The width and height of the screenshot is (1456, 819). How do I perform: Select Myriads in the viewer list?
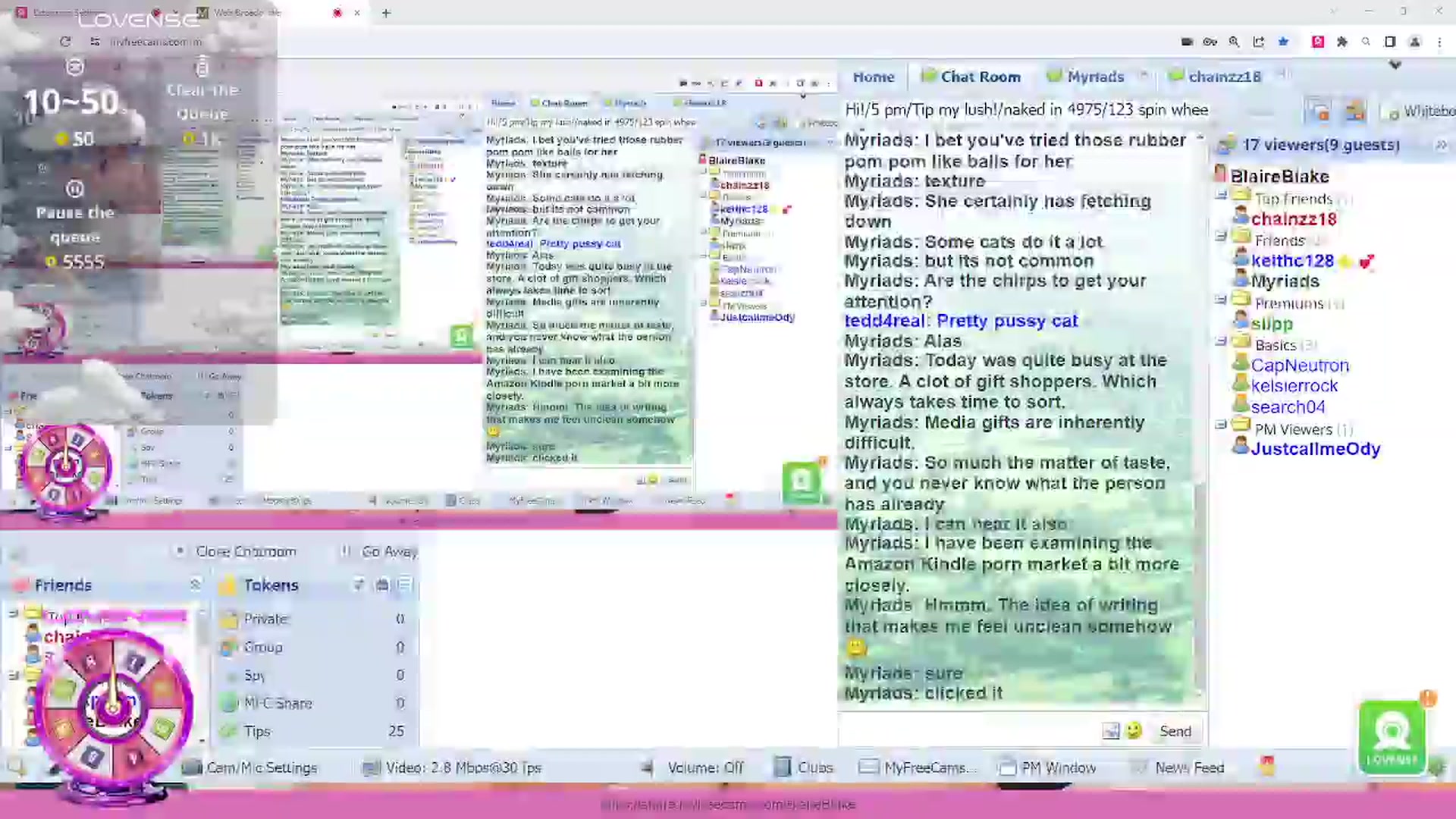1285,281
